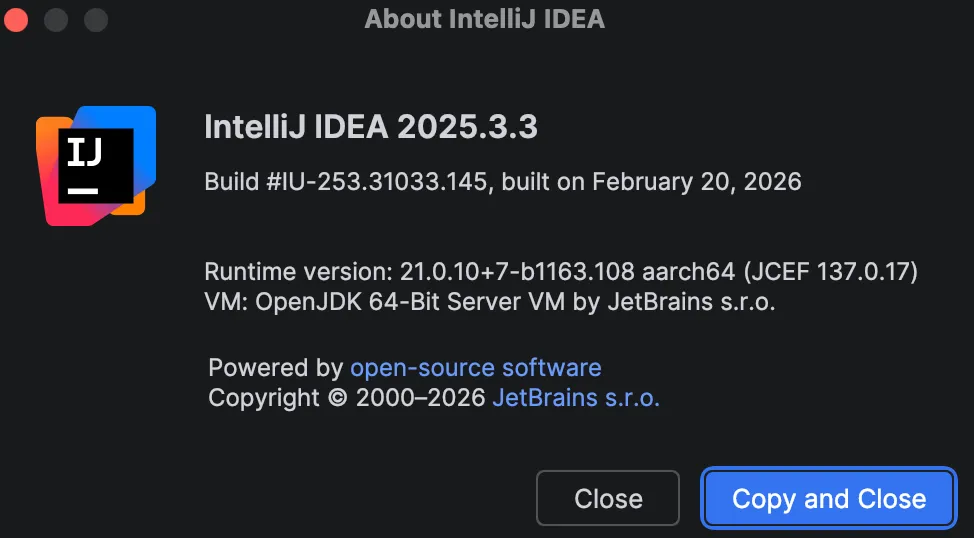Click the Powered by label
Screen dimensions: 974x538
point(276,367)
